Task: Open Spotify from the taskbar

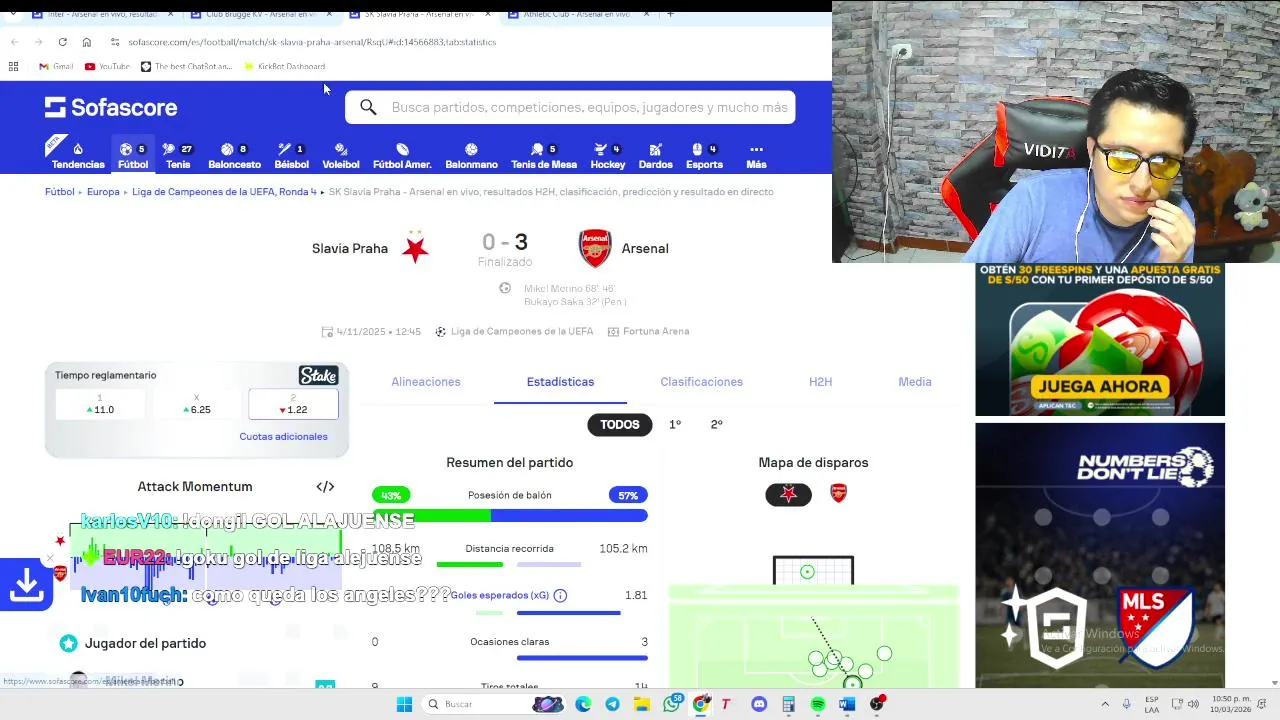Action: (818, 704)
